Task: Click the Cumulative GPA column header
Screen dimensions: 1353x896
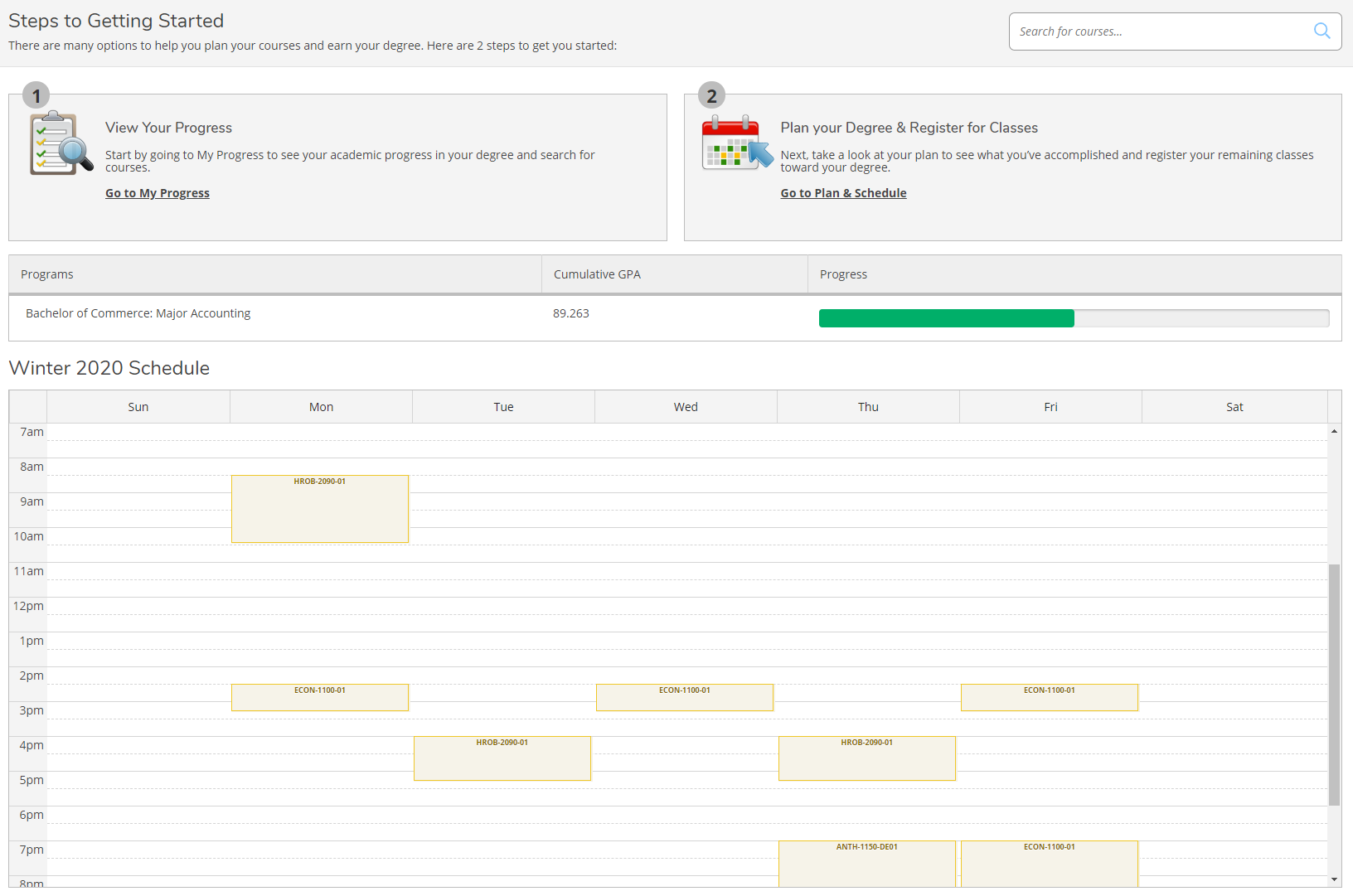Action: click(x=597, y=274)
